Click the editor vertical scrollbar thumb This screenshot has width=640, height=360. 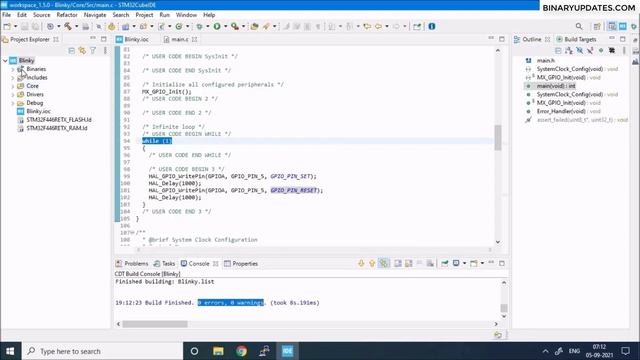click(498, 138)
